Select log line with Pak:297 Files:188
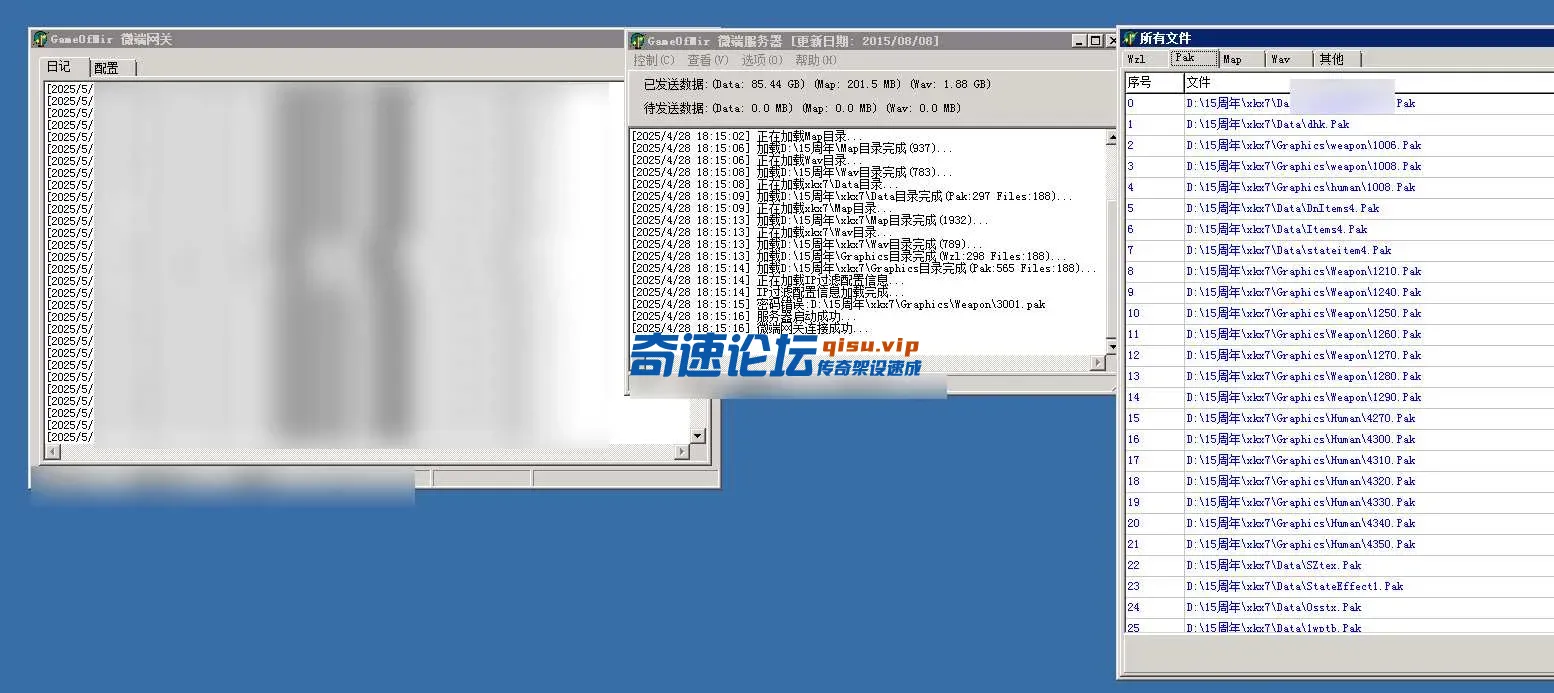This screenshot has width=1554, height=693. click(x=852, y=196)
